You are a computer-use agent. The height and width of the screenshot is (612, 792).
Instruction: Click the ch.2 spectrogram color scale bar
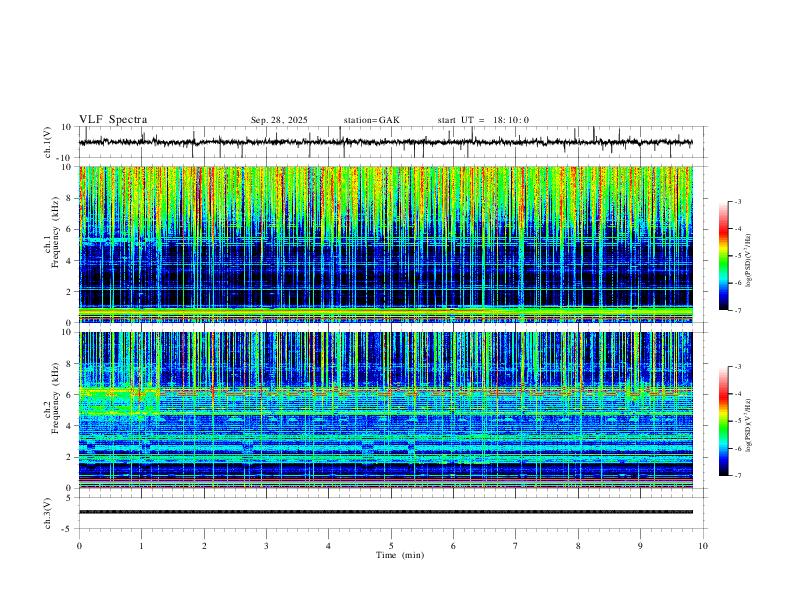pos(724,421)
